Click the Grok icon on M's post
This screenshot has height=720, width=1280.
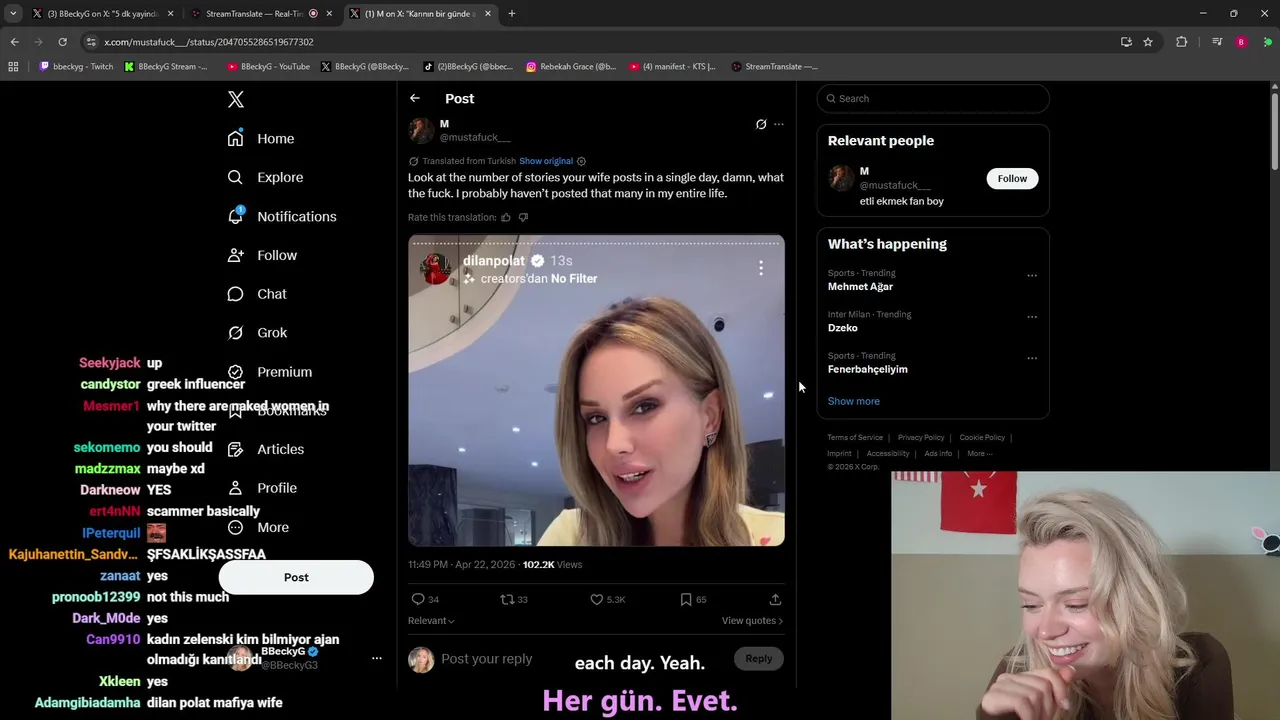pyautogui.click(x=761, y=124)
